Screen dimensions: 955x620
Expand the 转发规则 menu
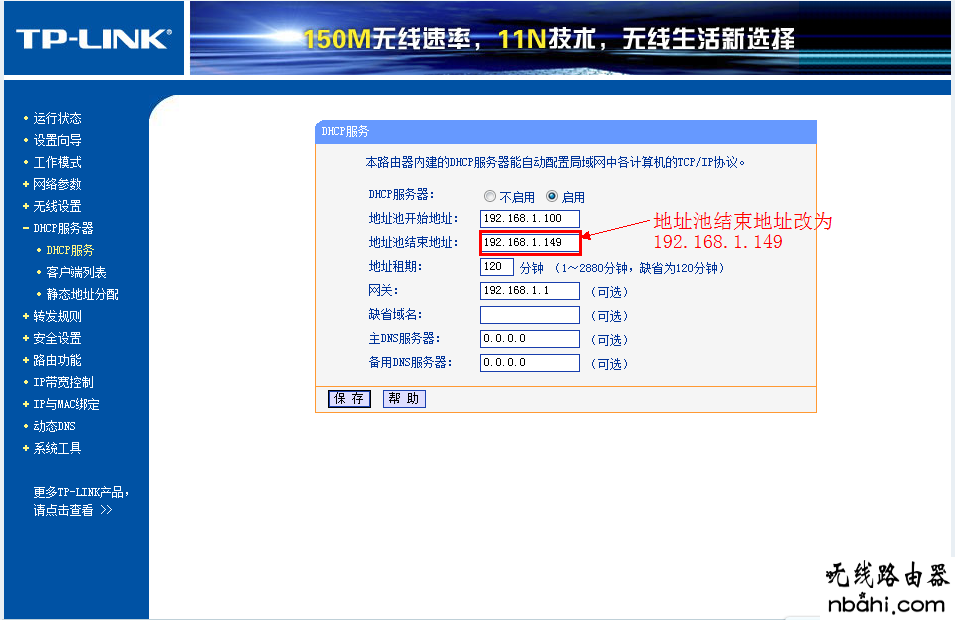[x=57, y=316]
